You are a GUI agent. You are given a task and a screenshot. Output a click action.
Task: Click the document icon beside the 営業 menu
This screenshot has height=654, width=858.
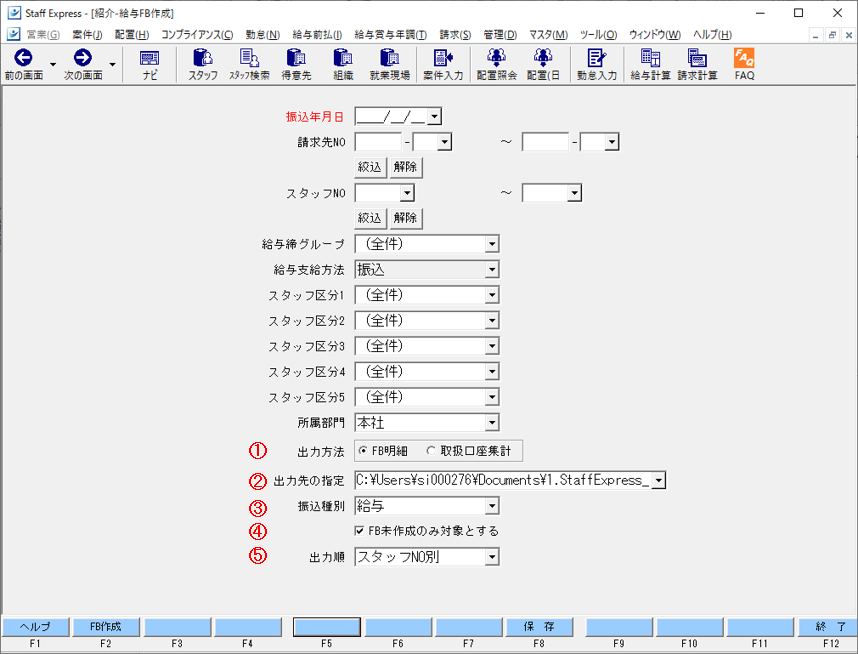point(14,34)
